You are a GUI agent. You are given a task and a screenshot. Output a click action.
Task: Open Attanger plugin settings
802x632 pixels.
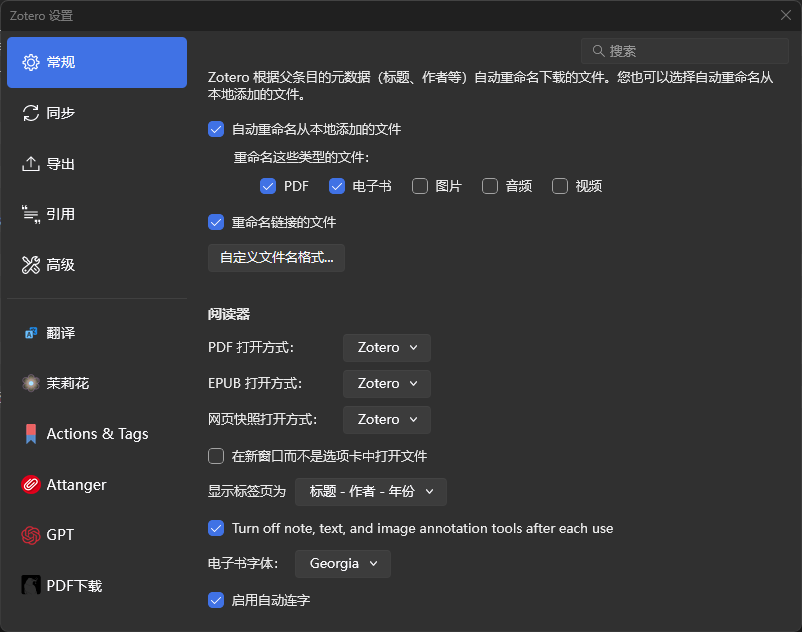(x=97, y=484)
